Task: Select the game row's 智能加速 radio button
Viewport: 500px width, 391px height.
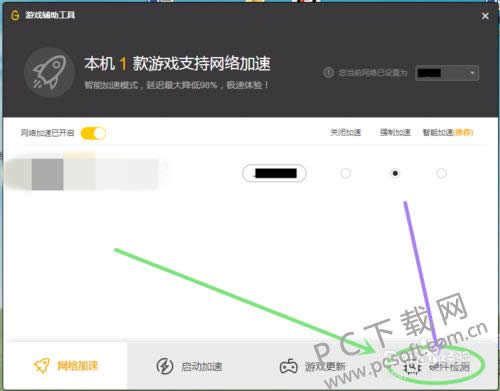Action: click(441, 173)
